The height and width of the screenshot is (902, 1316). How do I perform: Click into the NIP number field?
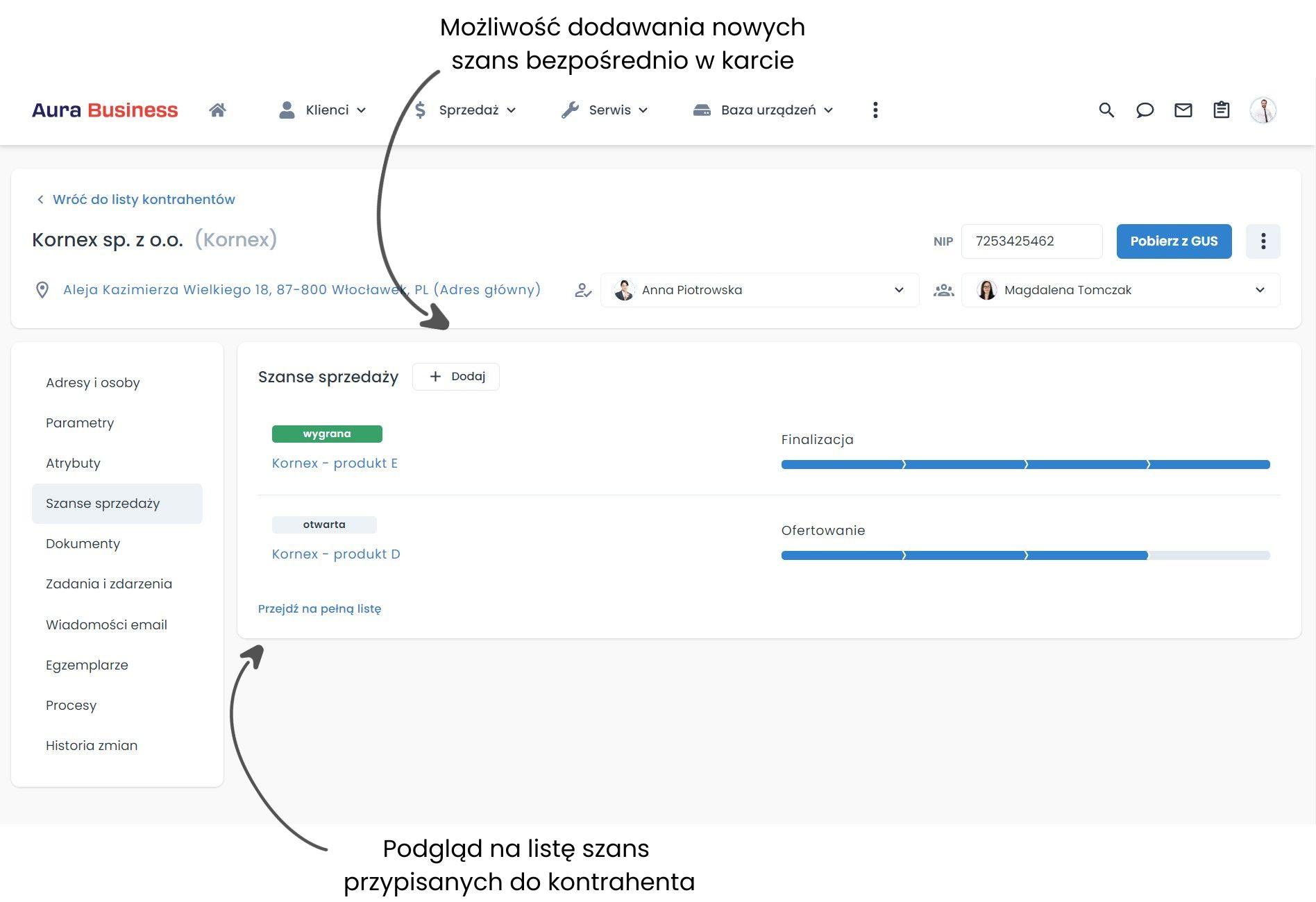pyautogui.click(x=1031, y=241)
